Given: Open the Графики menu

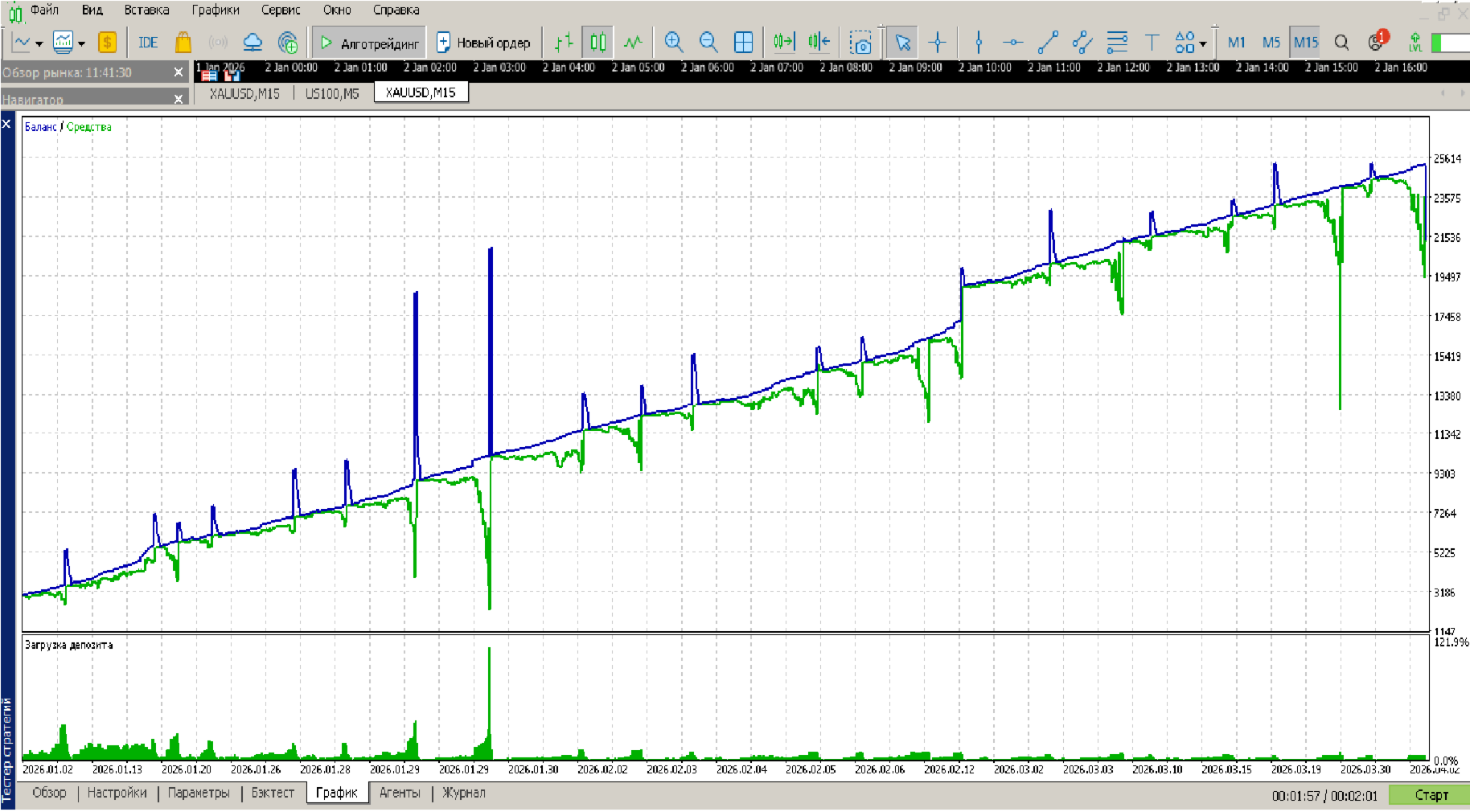Looking at the screenshot, I should click(x=215, y=10).
